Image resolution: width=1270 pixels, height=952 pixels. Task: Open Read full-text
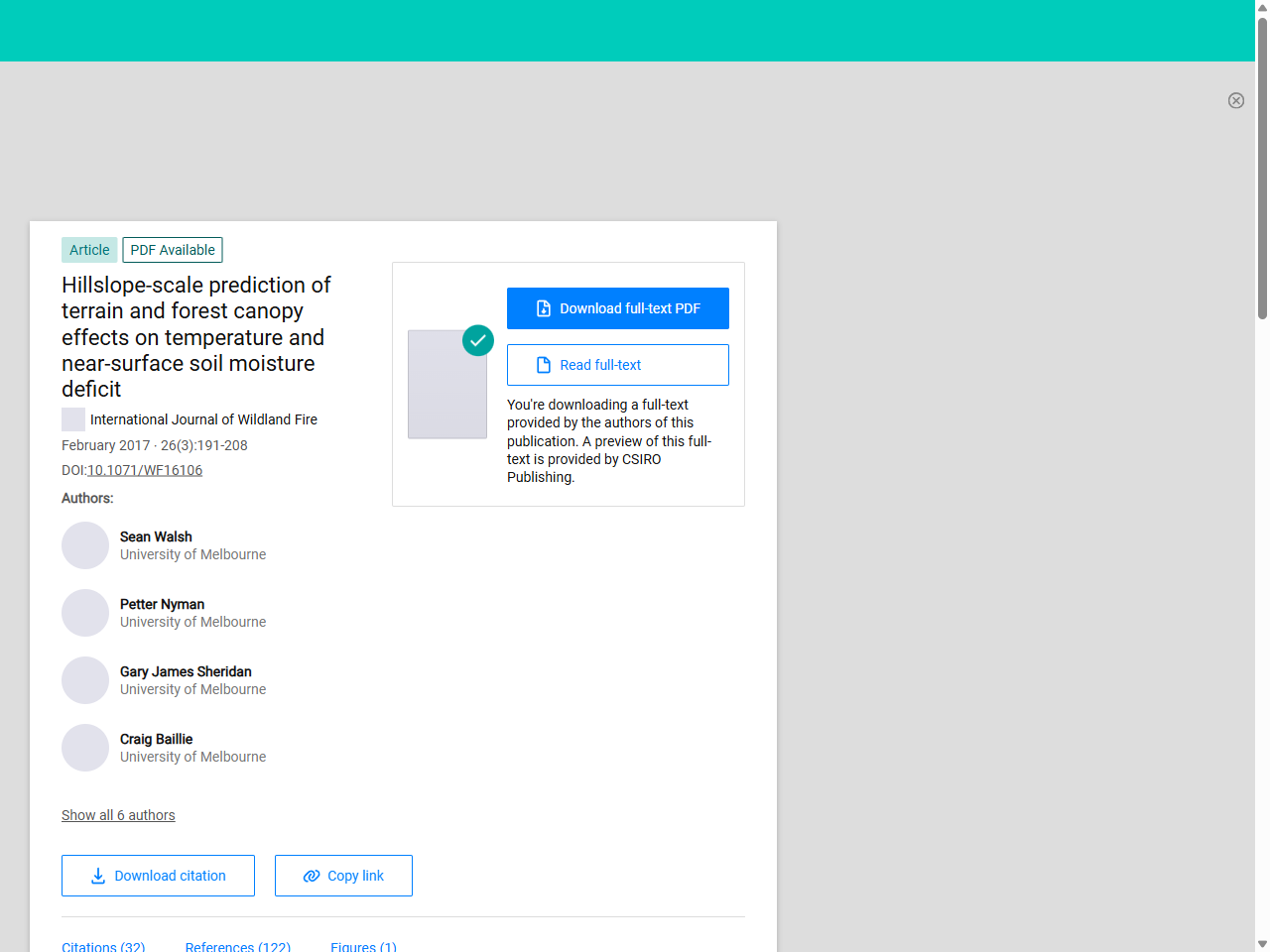(x=617, y=365)
